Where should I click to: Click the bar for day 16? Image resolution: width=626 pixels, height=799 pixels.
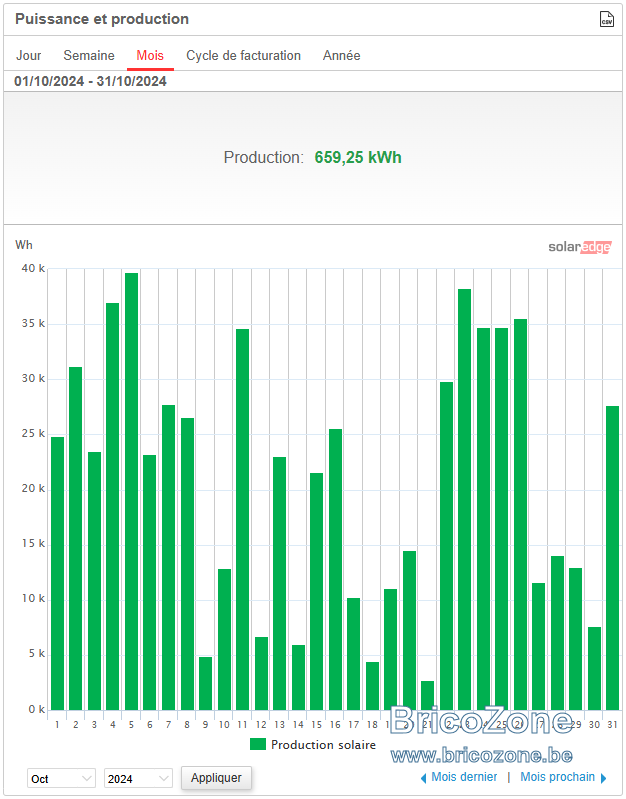point(335,570)
